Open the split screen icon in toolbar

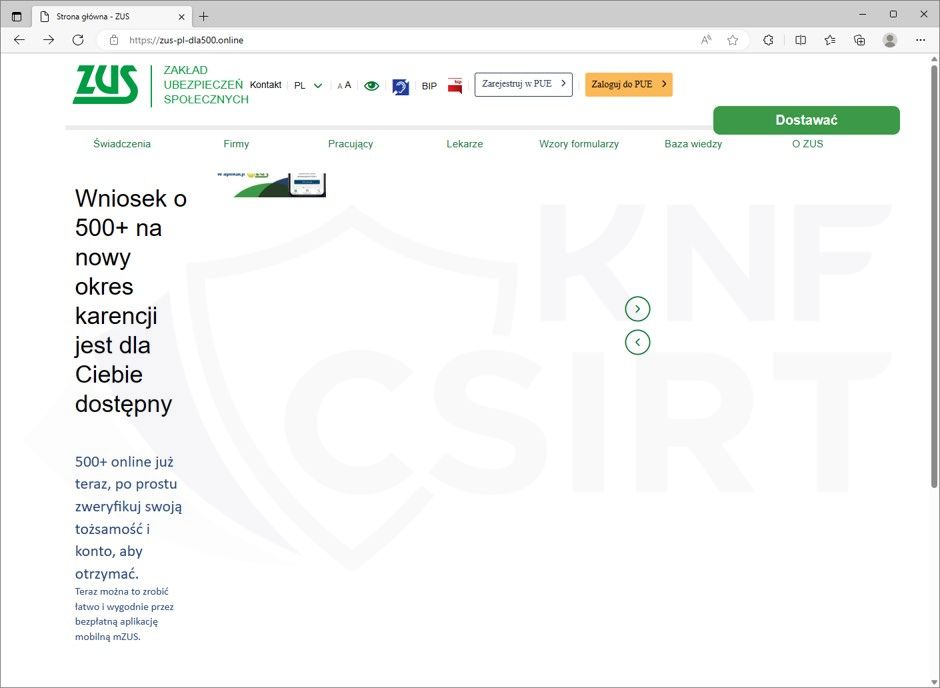click(800, 40)
